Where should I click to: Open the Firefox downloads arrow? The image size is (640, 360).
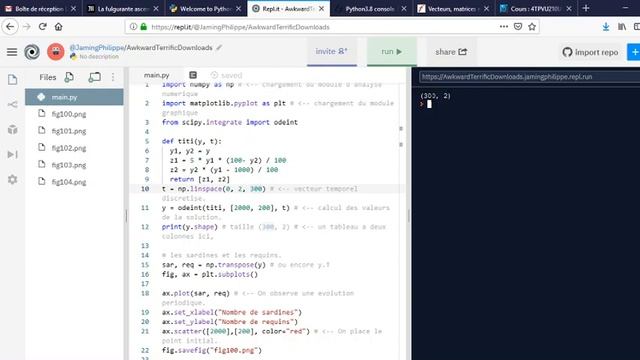[606, 27]
